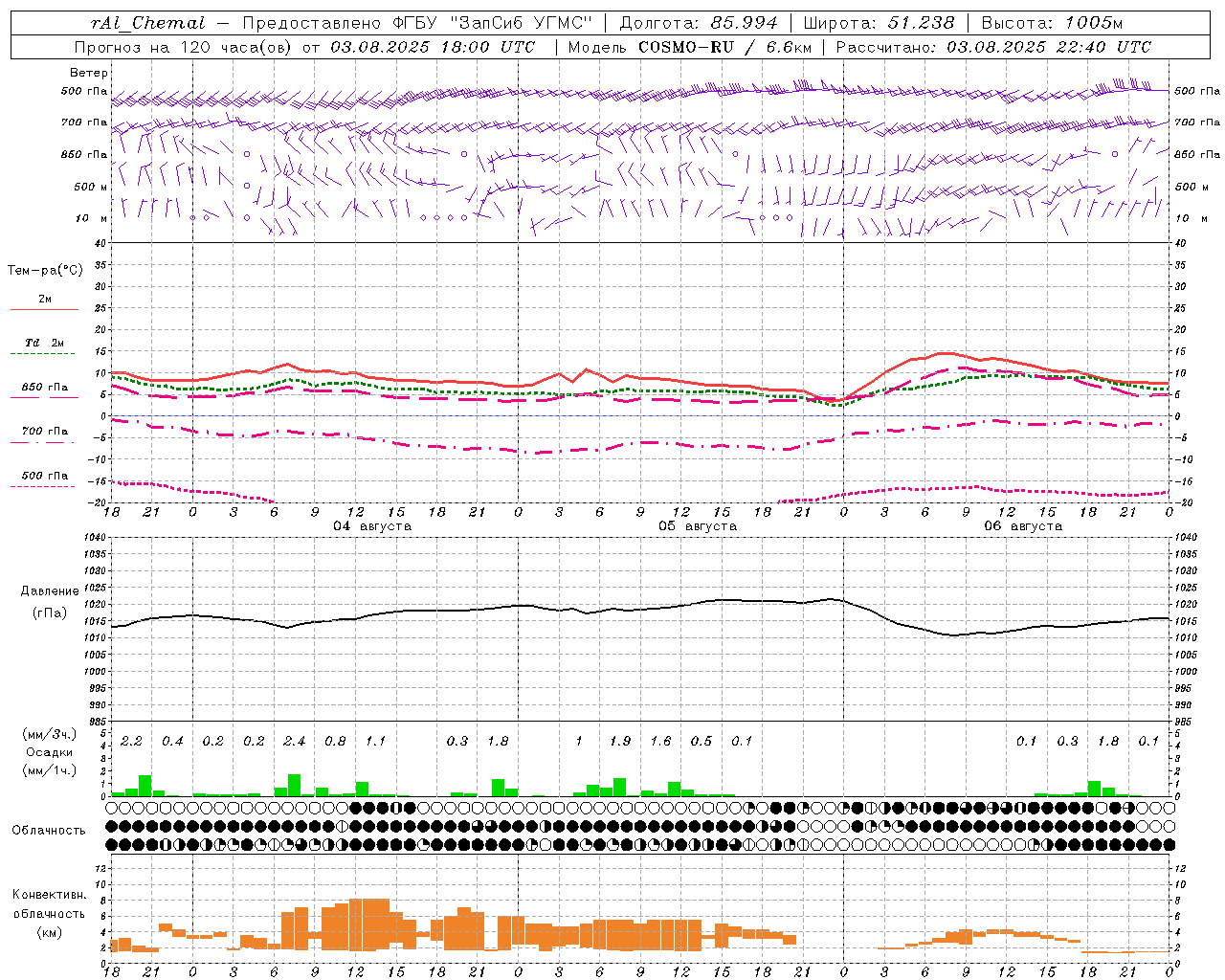This screenshot has height=980, width=1225.
Task: Click the '(мм/3ч.)' precipitation unit label
Action: click(50, 734)
